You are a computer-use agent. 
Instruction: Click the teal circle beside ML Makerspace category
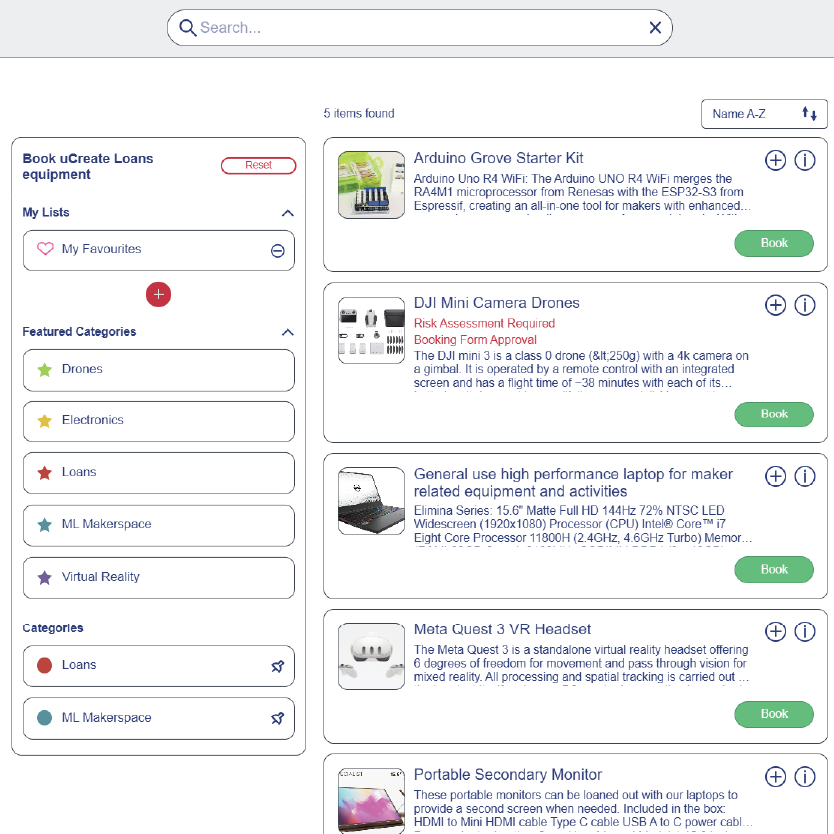click(45, 718)
